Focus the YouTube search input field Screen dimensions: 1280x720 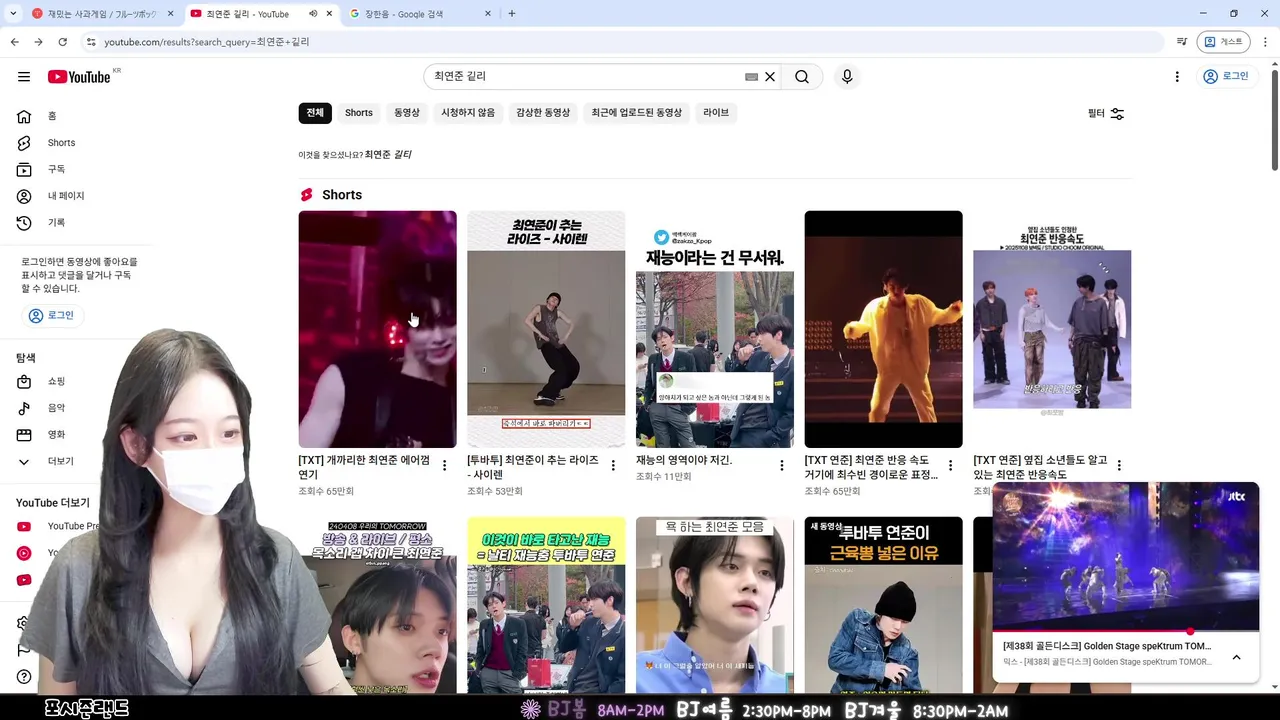coord(585,77)
